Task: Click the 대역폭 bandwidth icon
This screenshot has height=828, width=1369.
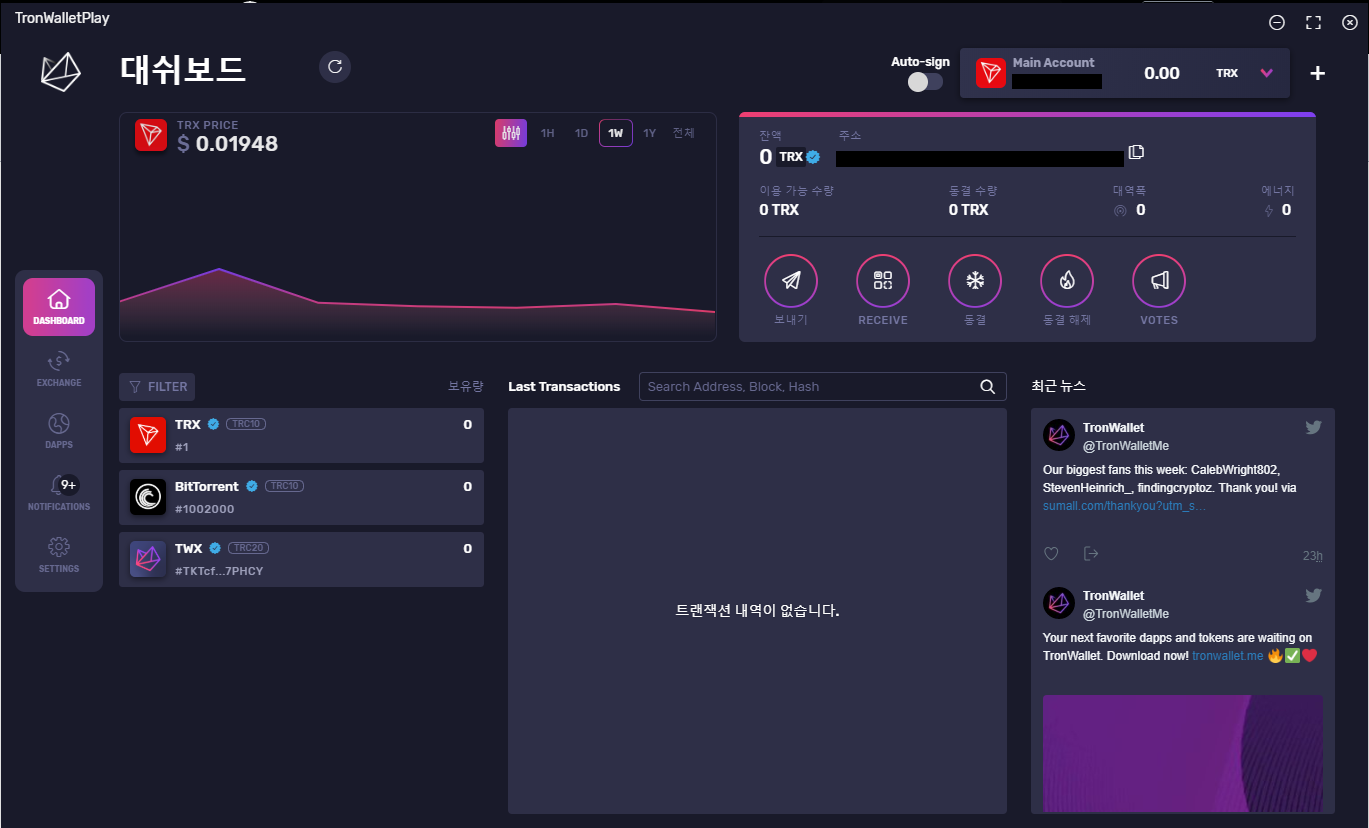Action: (x=1120, y=210)
